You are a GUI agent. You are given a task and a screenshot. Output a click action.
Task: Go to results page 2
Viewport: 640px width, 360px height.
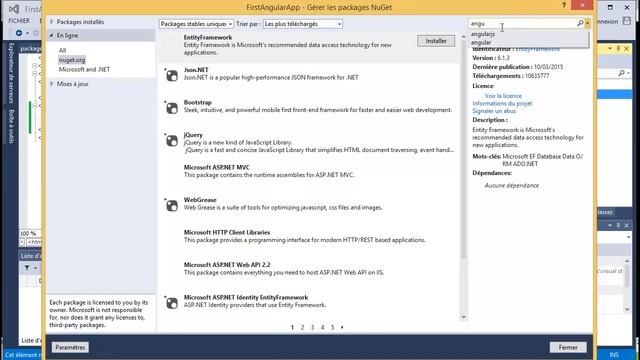(x=302, y=327)
